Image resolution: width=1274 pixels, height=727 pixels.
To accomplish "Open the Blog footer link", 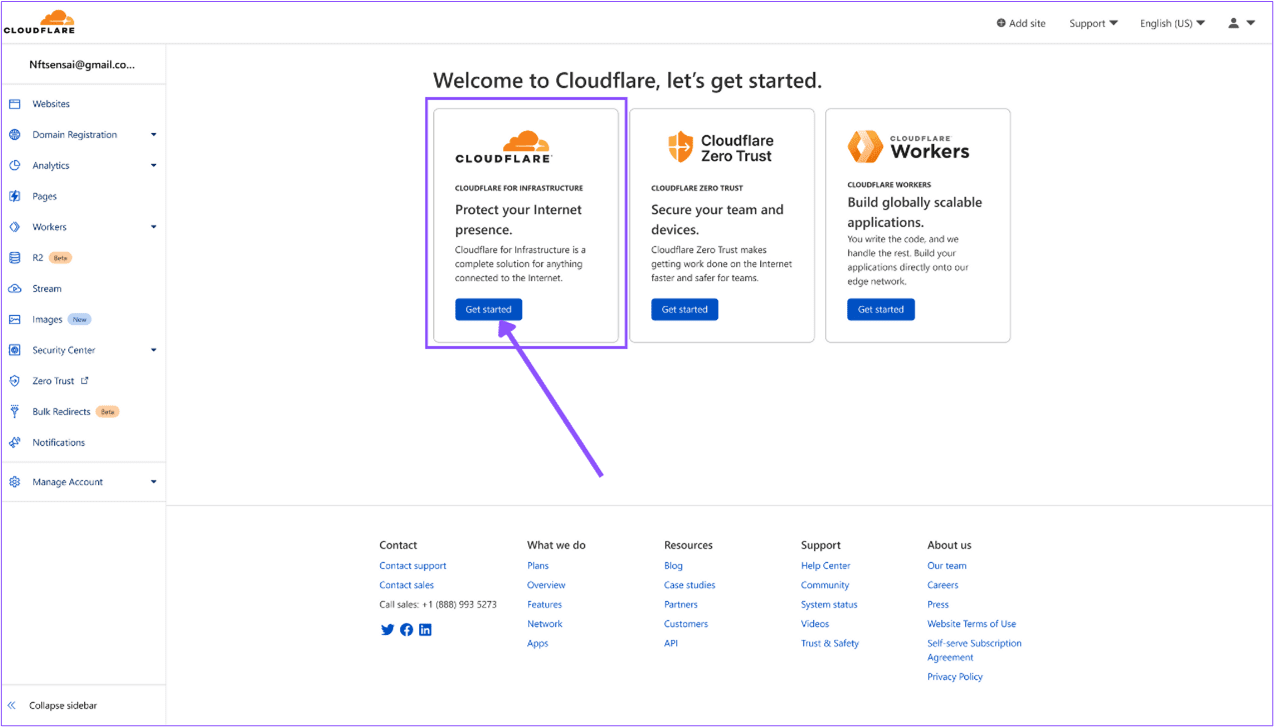I will pos(673,566).
